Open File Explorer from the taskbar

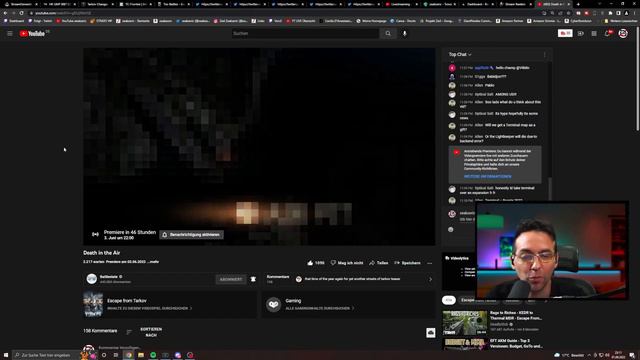(x=141, y=355)
